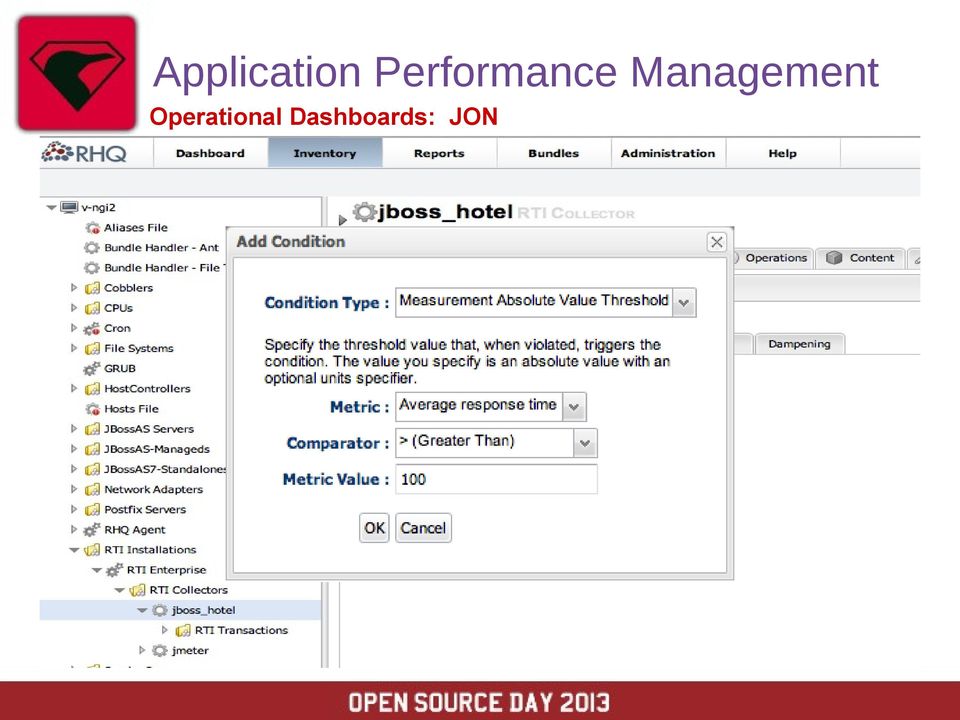Switch to the Inventory tab
The image size is (960, 720).
[324, 153]
